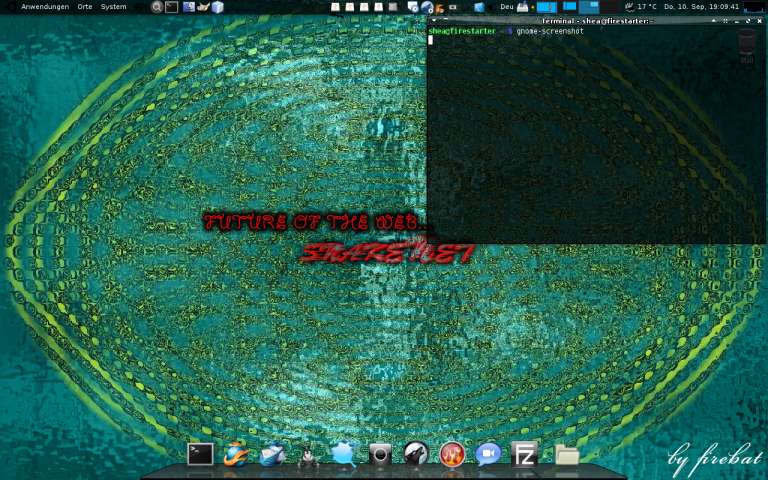Open the System menu

coord(114,7)
